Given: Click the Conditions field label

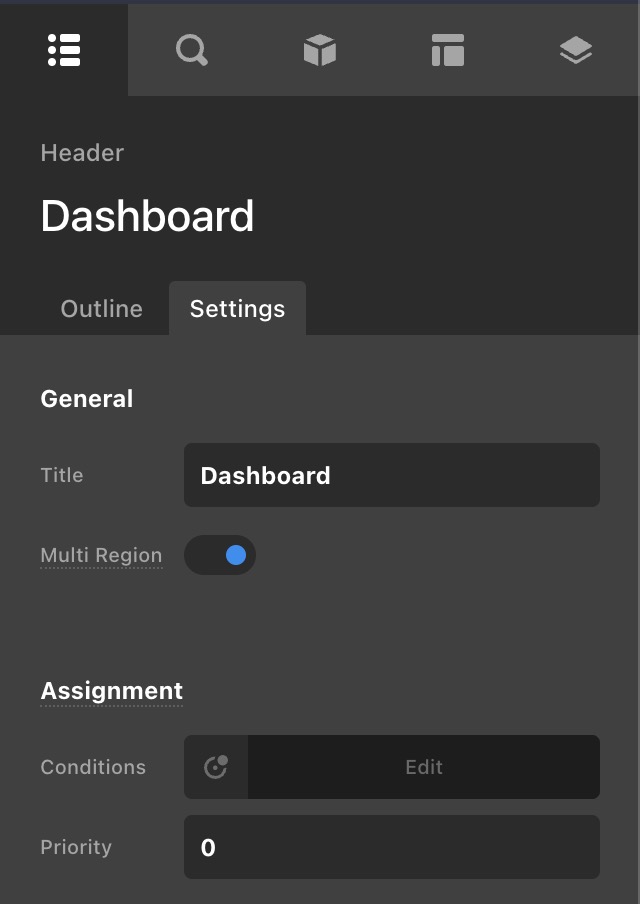Looking at the screenshot, I should tap(93, 767).
